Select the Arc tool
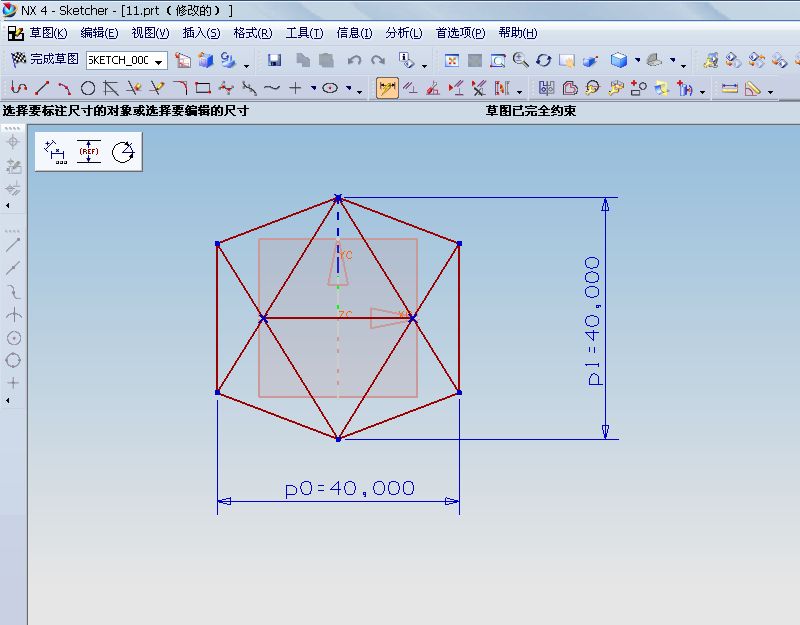This screenshot has height=625, width=800. click(64, 88)
